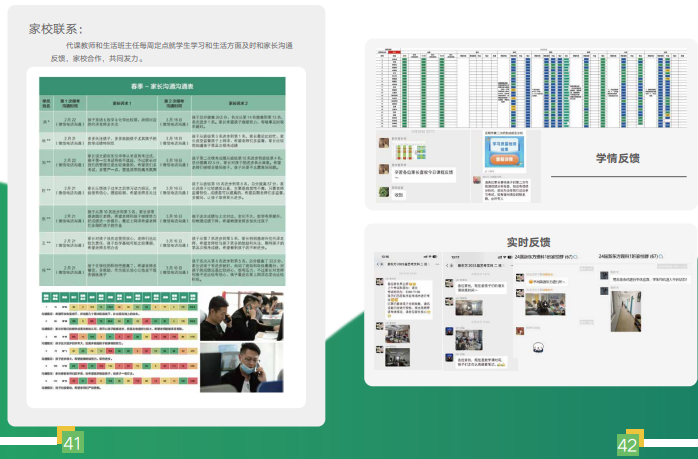The height and width of the screenshot is (459, 698).
Task: Click the paragraph starting 代课教师和生活班主任
Action: [x=172, y=52]
